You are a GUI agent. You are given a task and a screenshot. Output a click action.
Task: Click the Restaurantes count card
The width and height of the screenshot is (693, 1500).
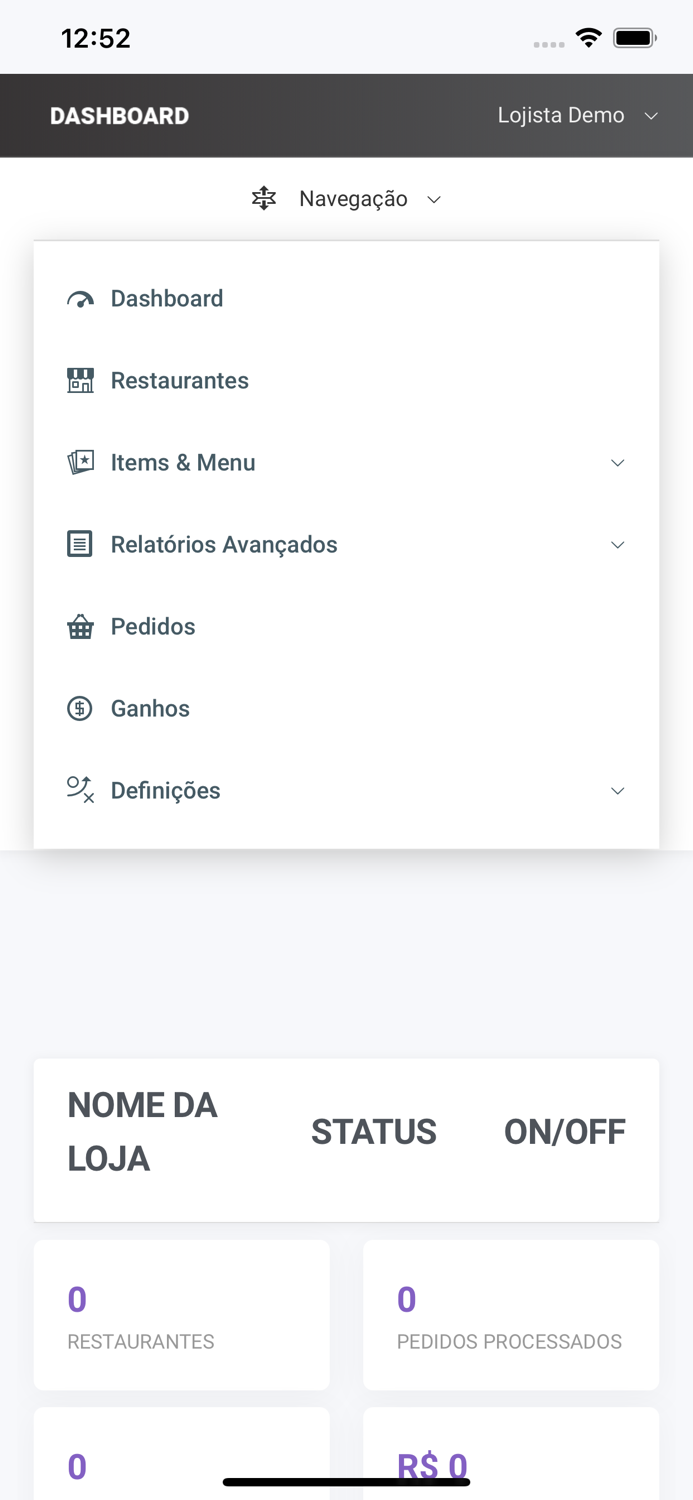pos(182,1315)
